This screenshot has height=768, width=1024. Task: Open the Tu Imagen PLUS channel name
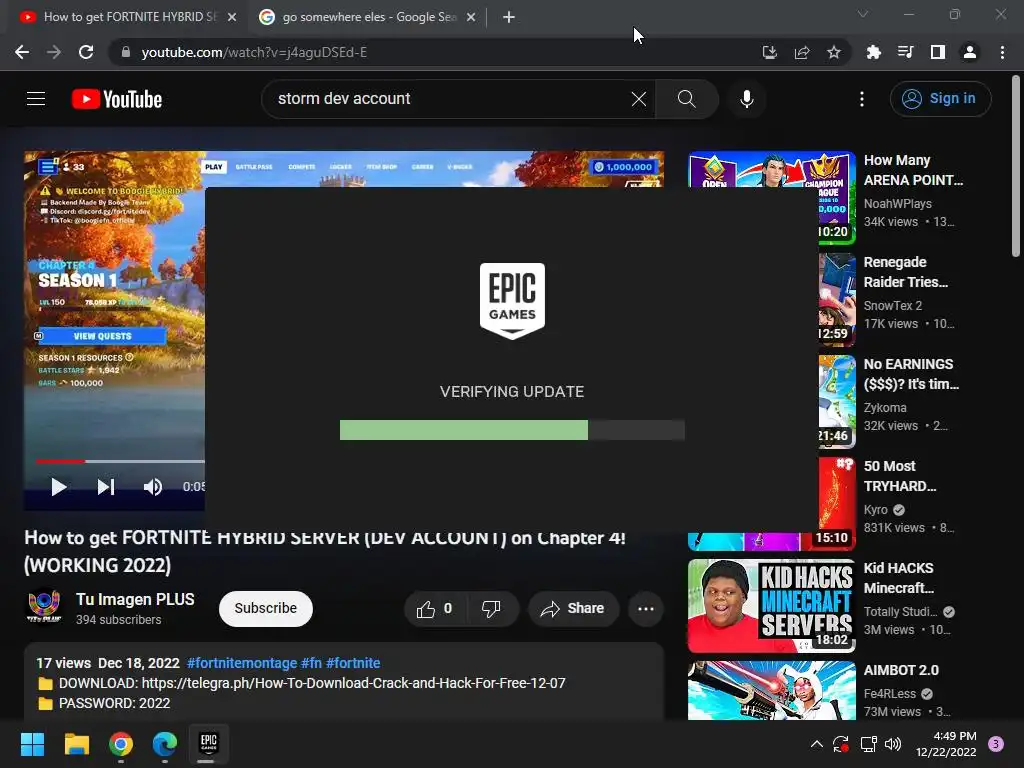(135, 600)
